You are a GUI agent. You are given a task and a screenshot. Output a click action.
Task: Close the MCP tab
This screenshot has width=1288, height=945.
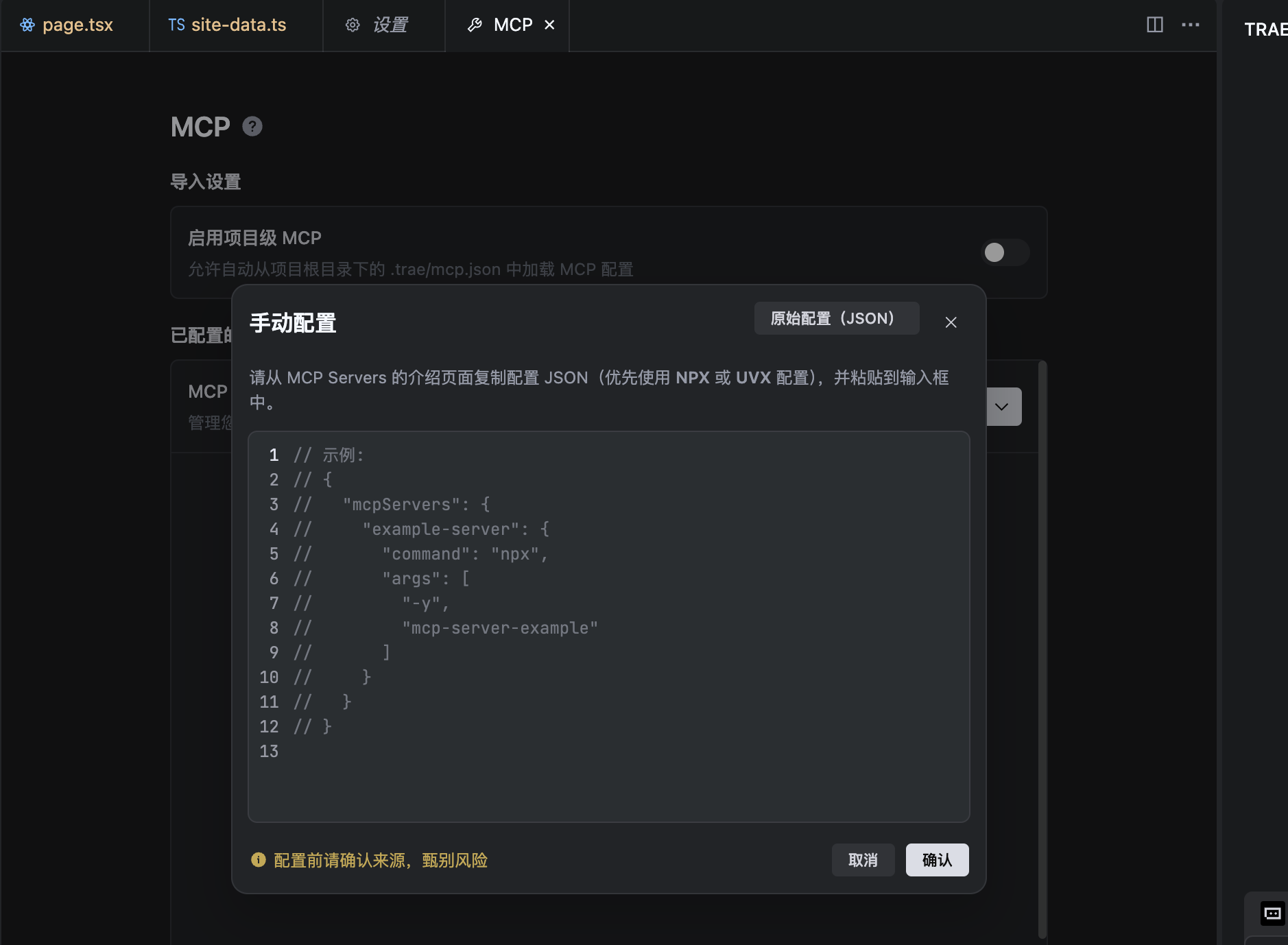[x=549, y=25]
